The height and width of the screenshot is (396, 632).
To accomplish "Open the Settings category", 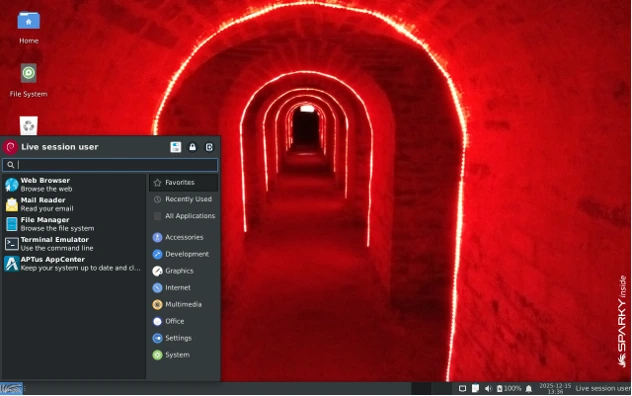I will point(184,338).
